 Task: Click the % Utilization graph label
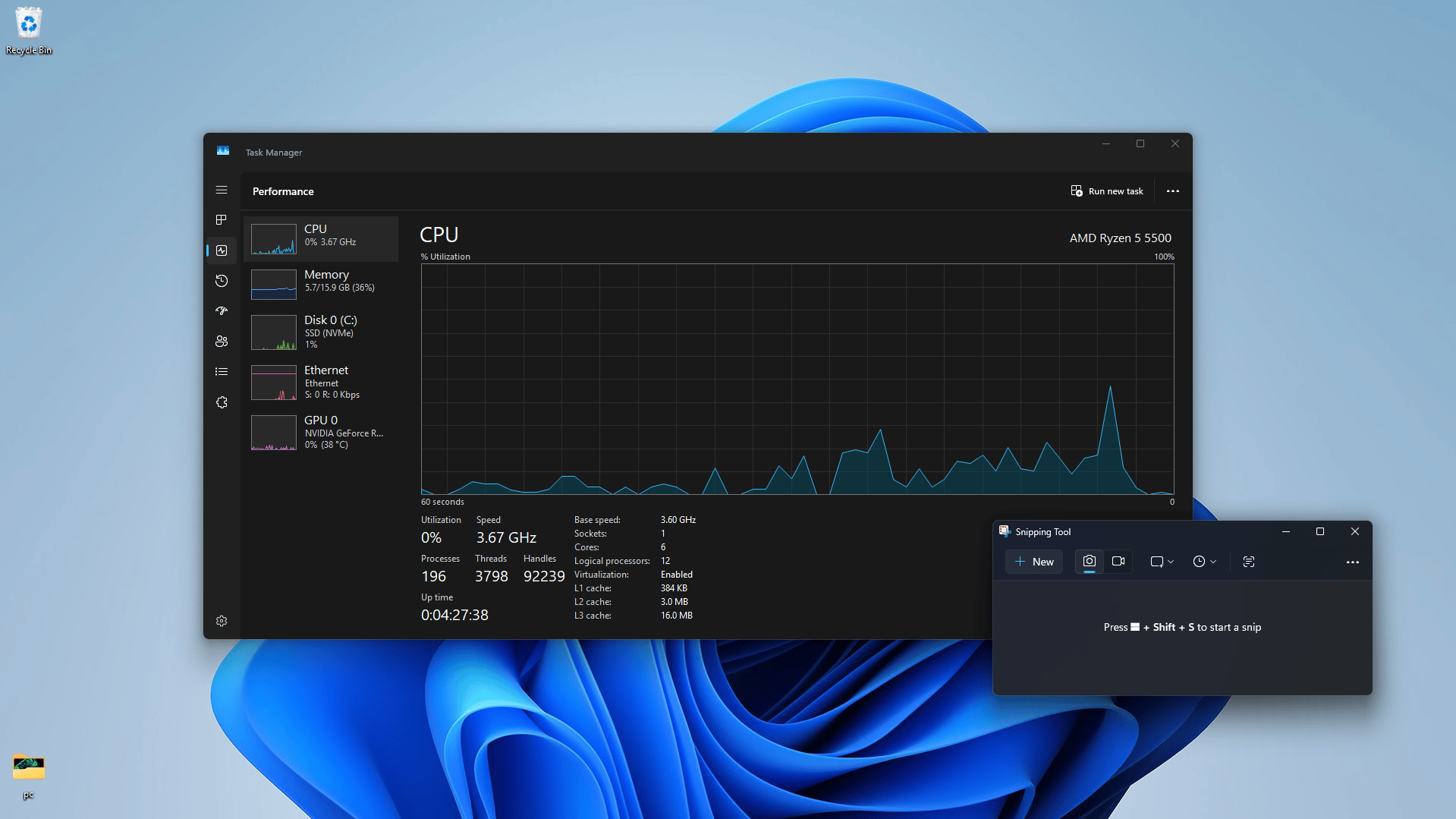(x=445, y=257)
